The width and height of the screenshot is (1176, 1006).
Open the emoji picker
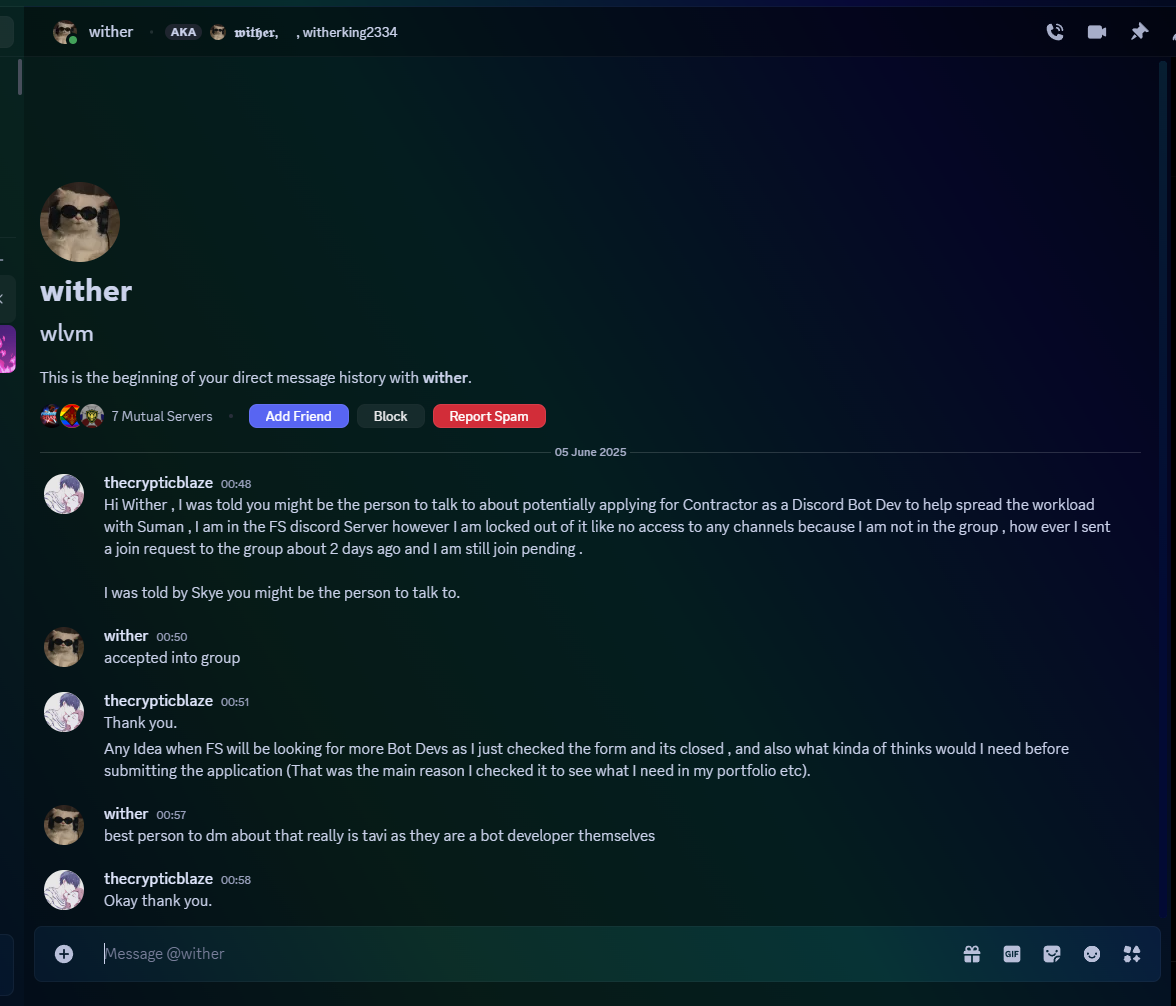[x=1092, y=953]
